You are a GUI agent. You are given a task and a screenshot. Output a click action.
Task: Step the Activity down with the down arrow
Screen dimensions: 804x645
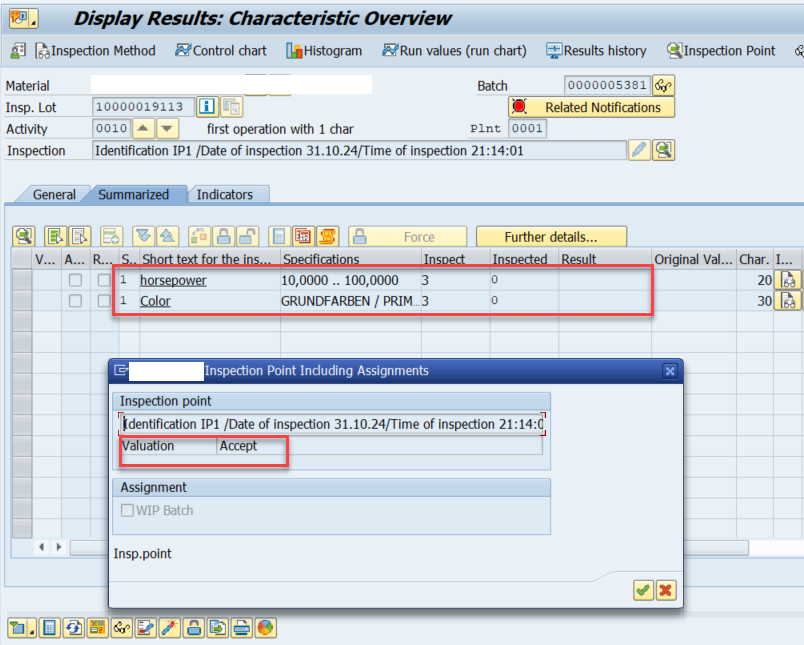tap(167, 128)
